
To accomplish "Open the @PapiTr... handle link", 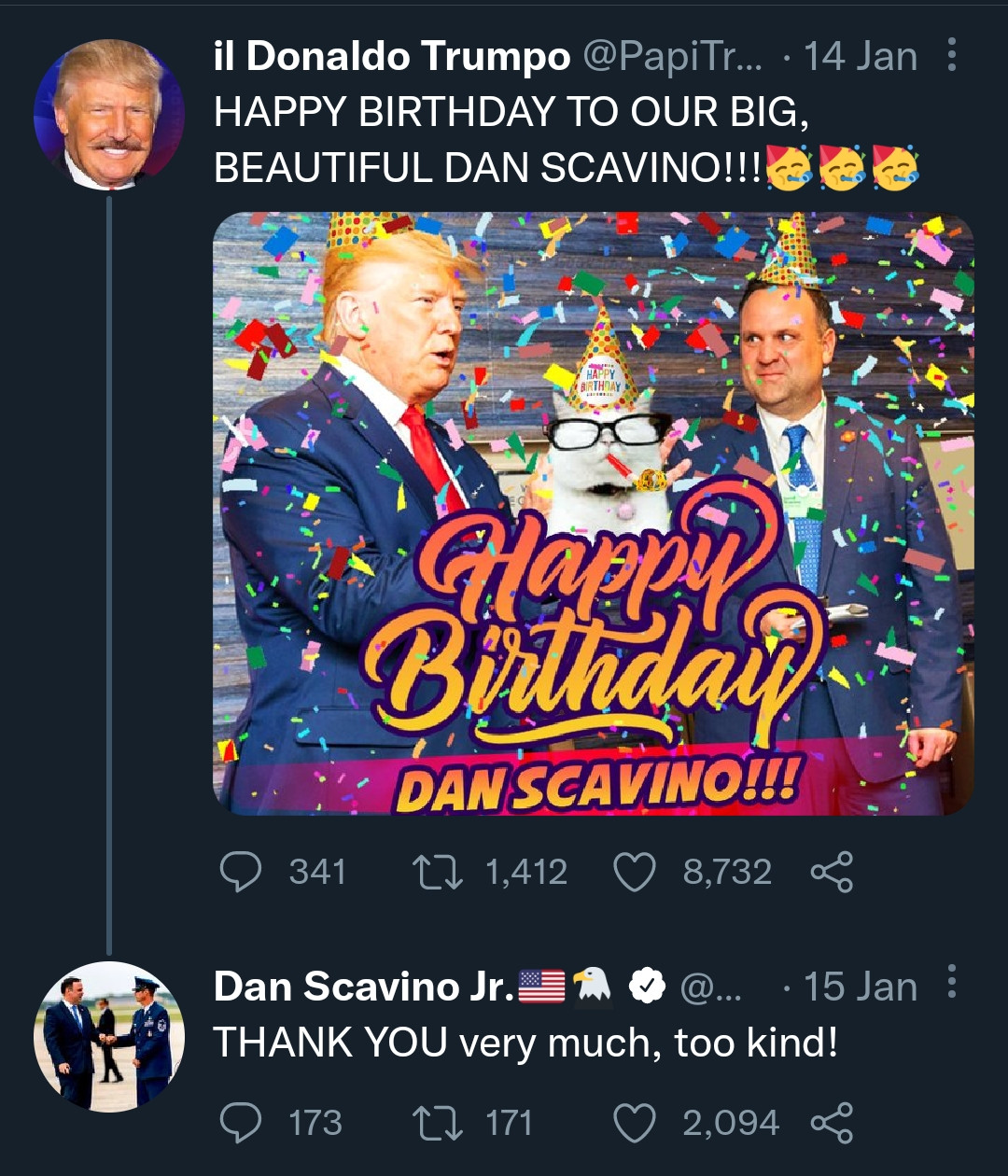I will [672, 57].
